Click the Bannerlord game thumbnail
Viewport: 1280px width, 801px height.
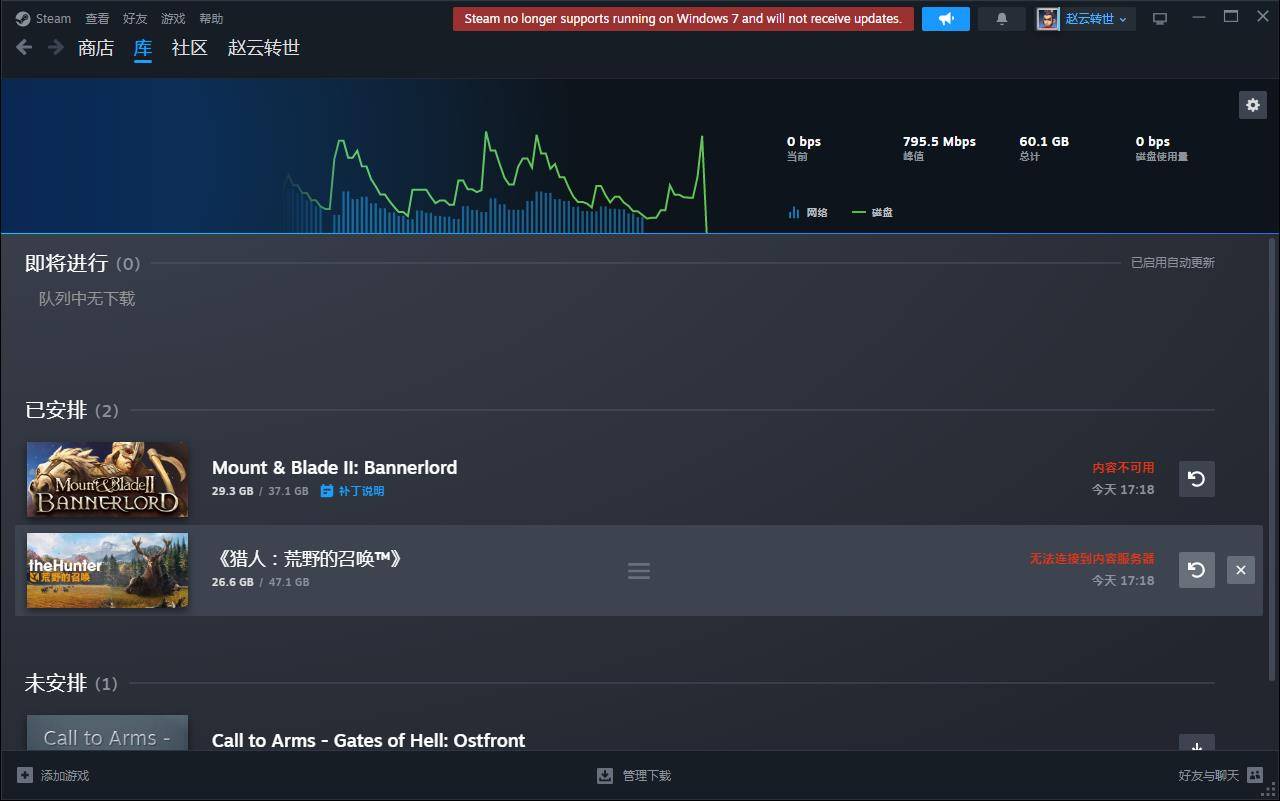(107, 479)
